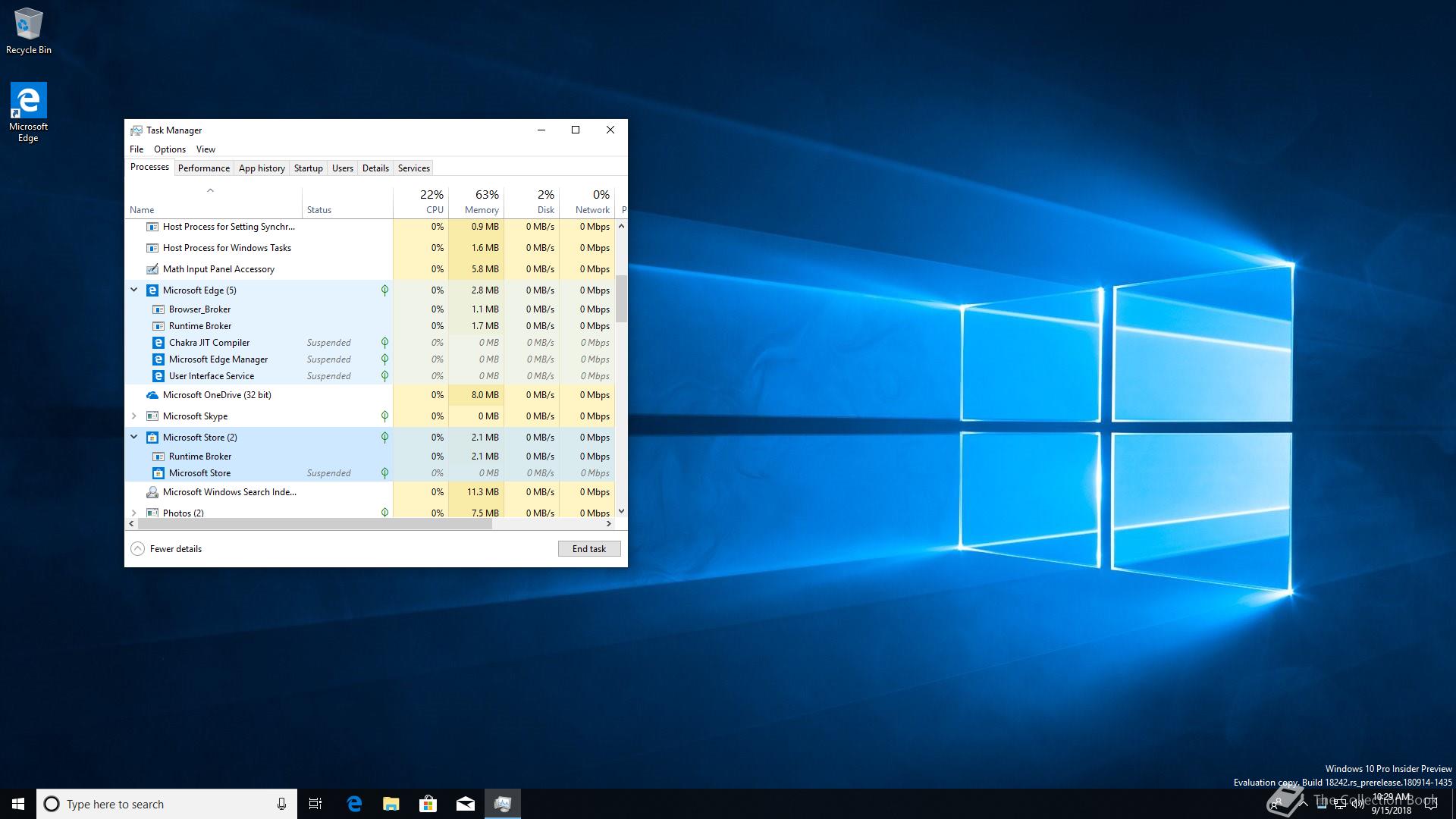
Task: Click the scroll up arrow of process list
Action: (x=622, y=226)
